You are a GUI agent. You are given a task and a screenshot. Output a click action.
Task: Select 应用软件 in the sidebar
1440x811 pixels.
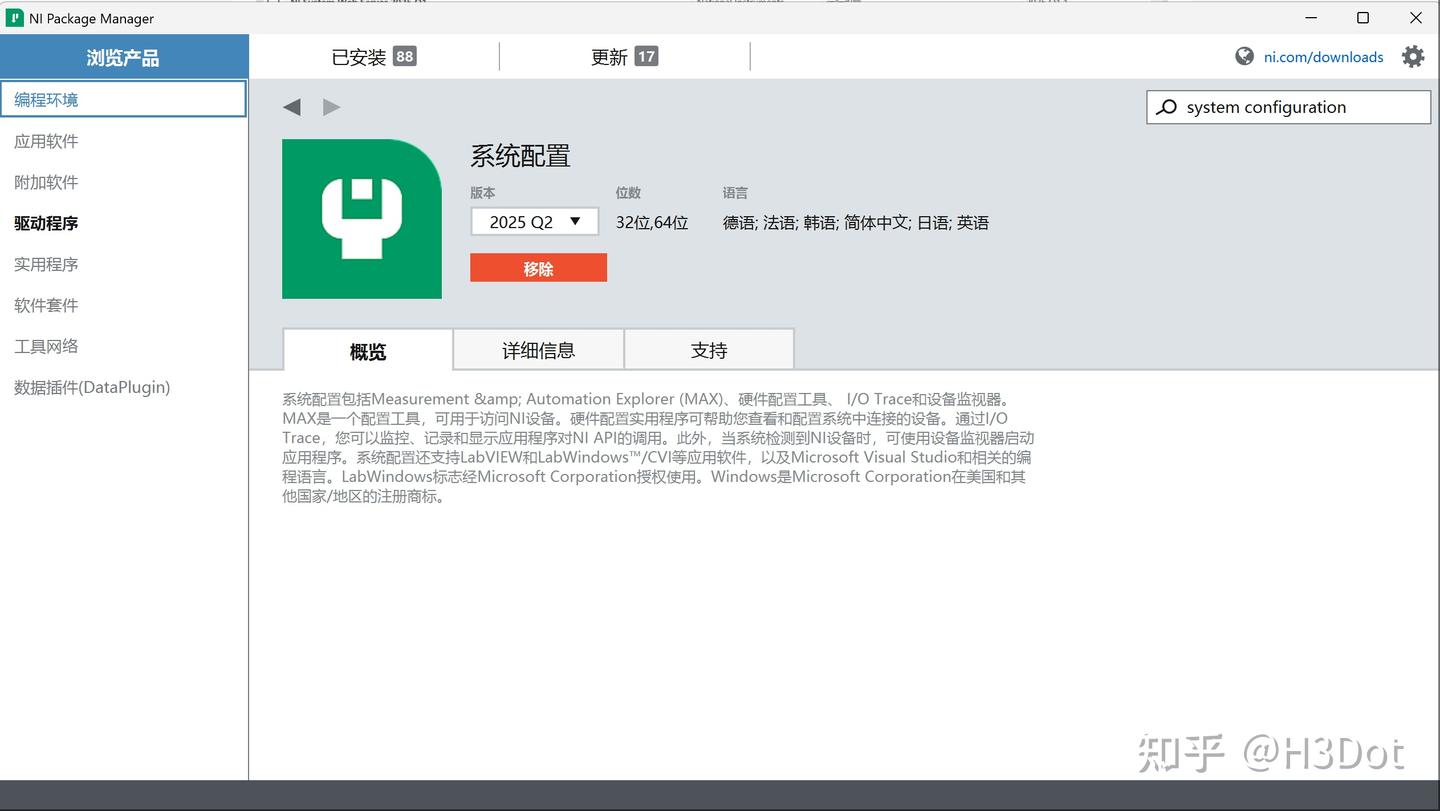(45, 140)
